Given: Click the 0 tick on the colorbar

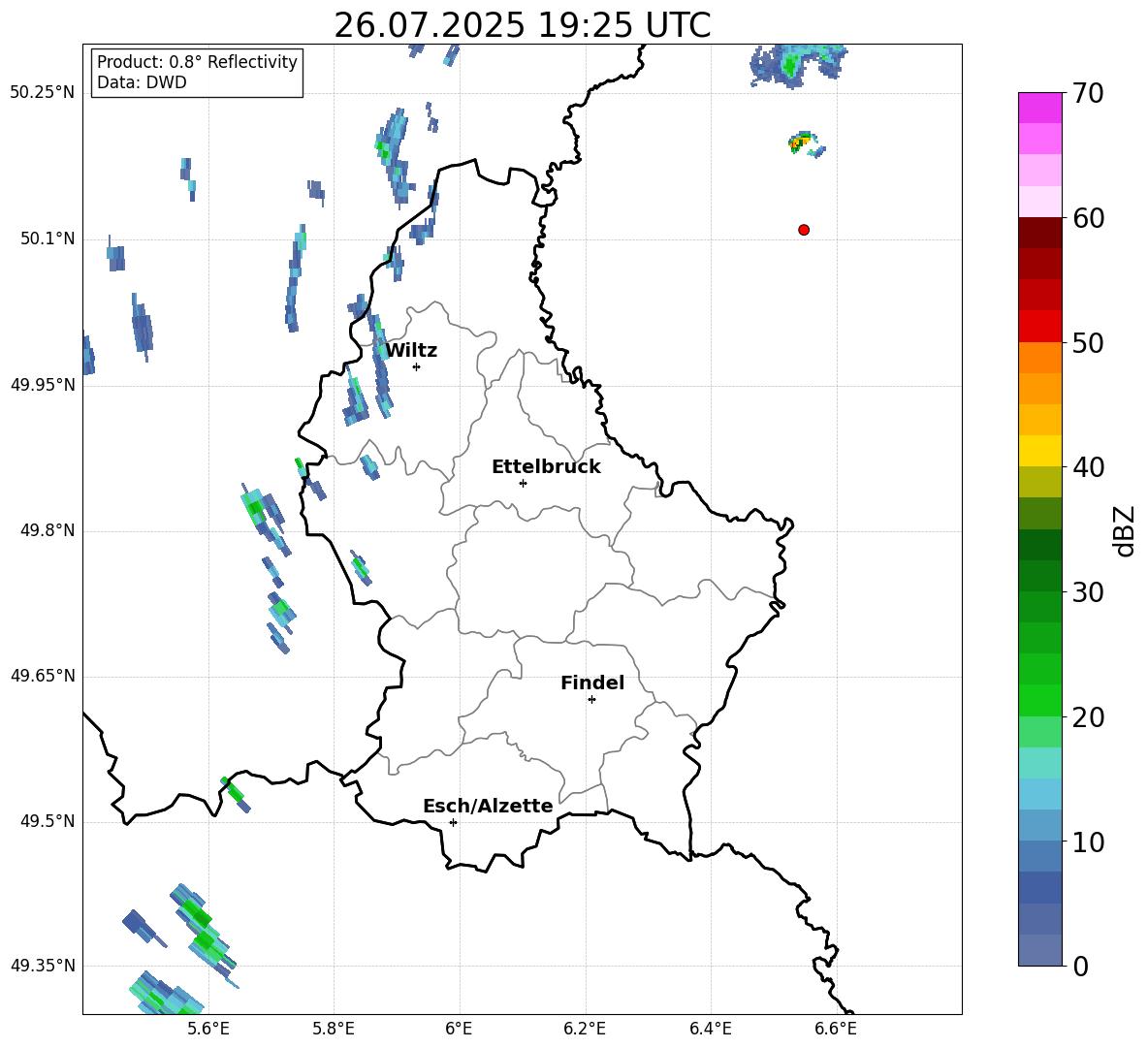Looking at the screenshot, I should [x=1080, y=966].
